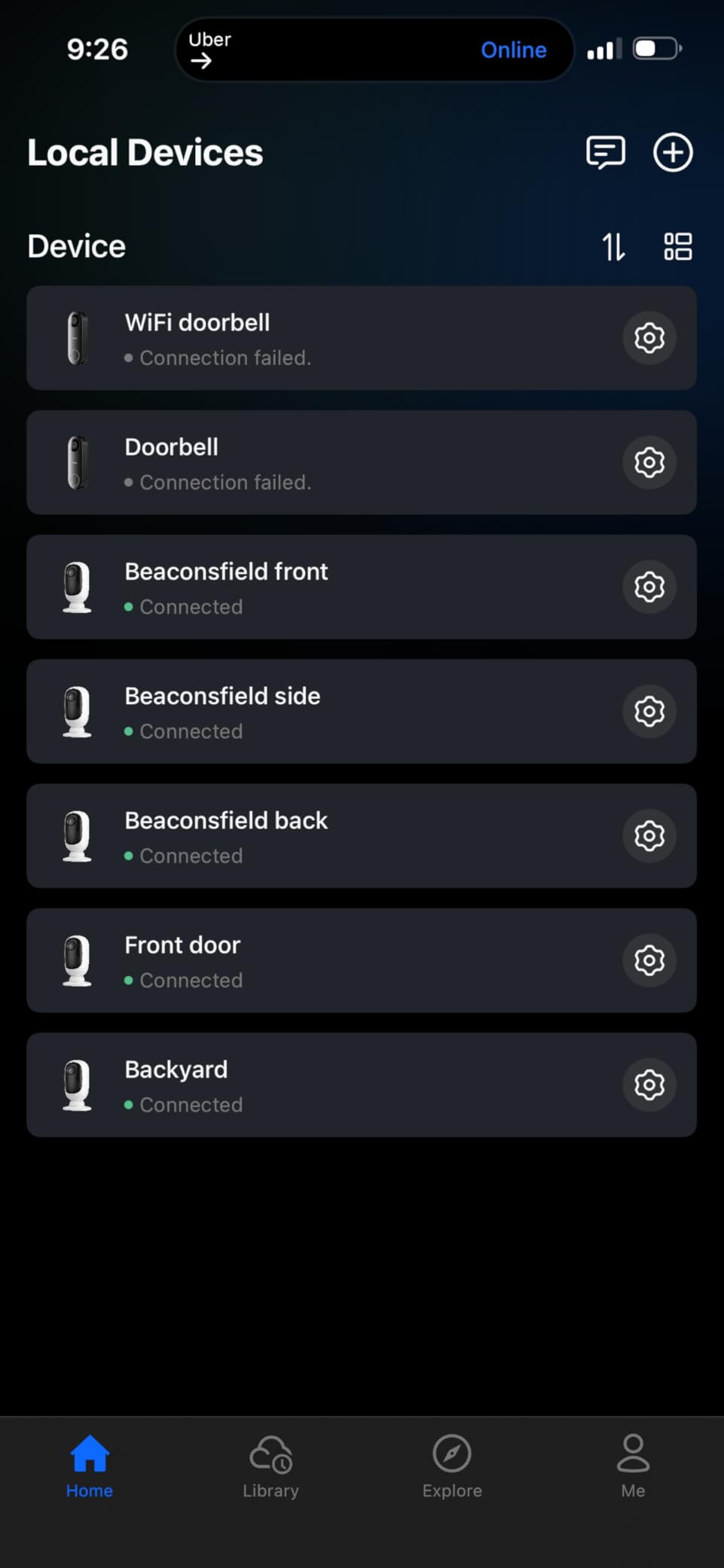Image resolution: width=724 pixels, height=1568 pixels.
Task: Open settings gear for Doorbell
Action: [x=649, y=462]
